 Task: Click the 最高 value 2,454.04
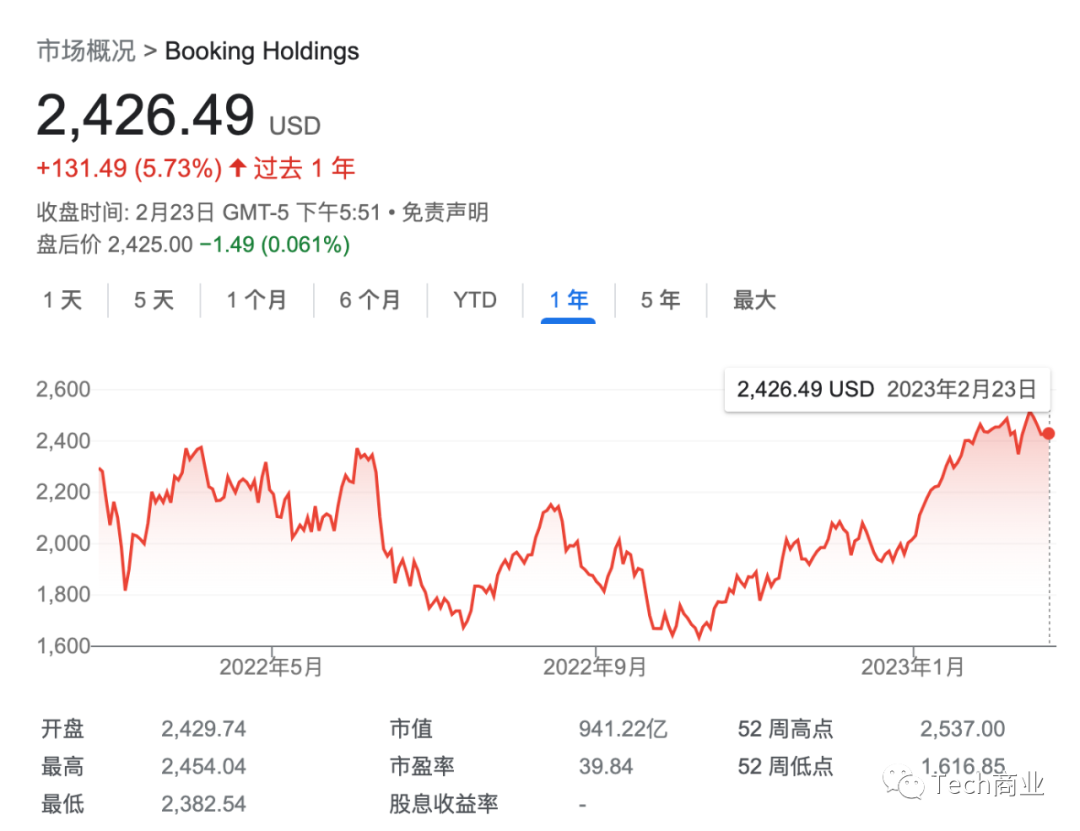204,766
